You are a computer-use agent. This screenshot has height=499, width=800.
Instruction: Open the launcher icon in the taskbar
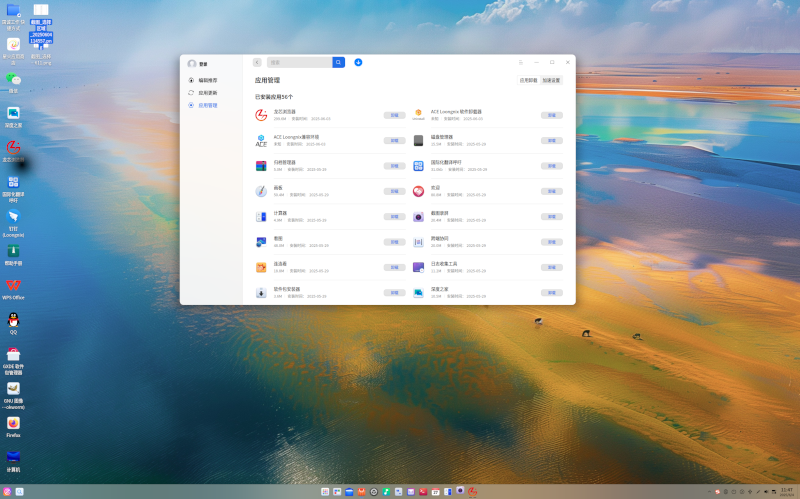click(7, 492)
